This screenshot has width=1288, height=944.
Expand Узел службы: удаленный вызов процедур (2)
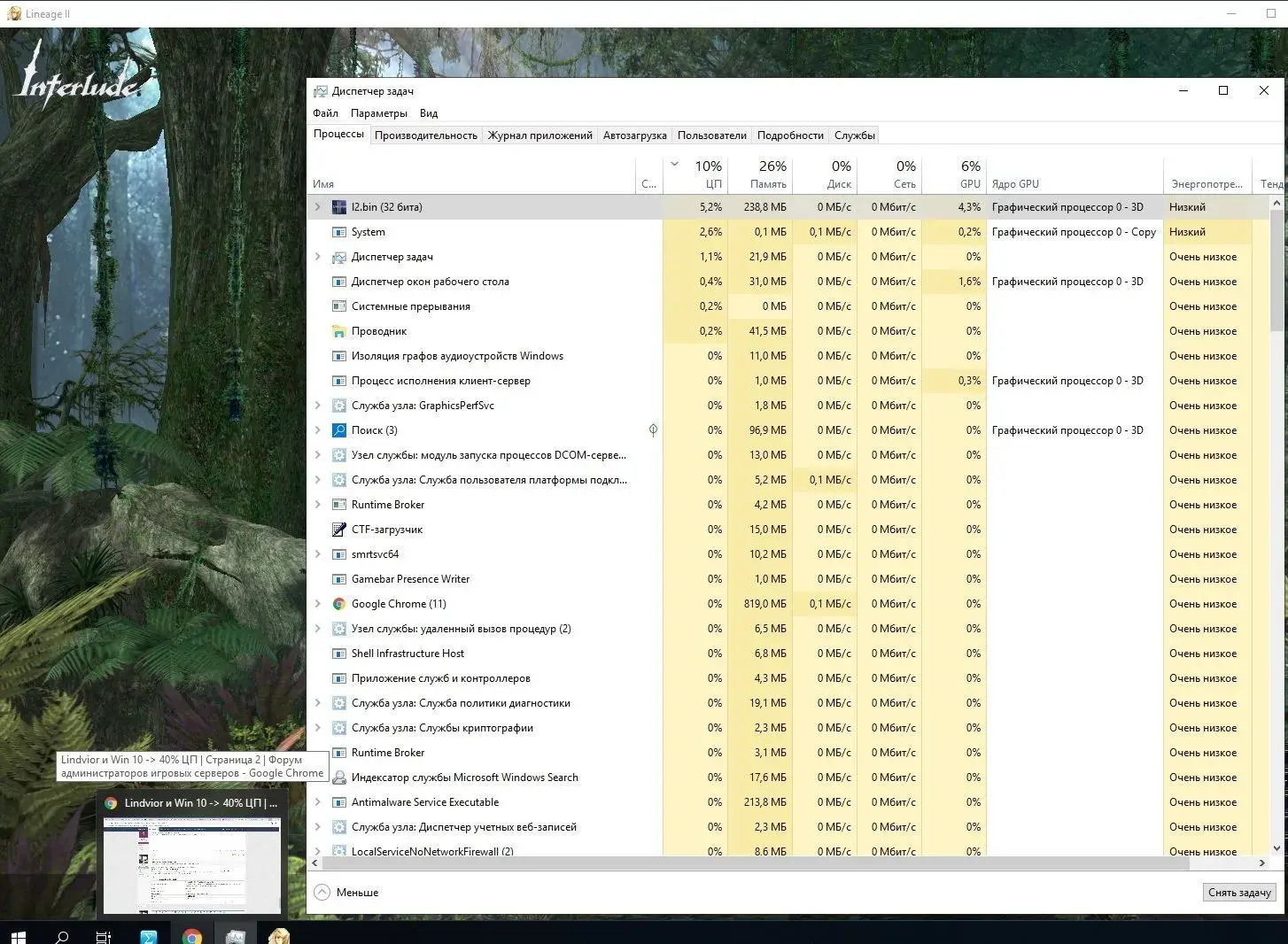(x=318, y=629)
